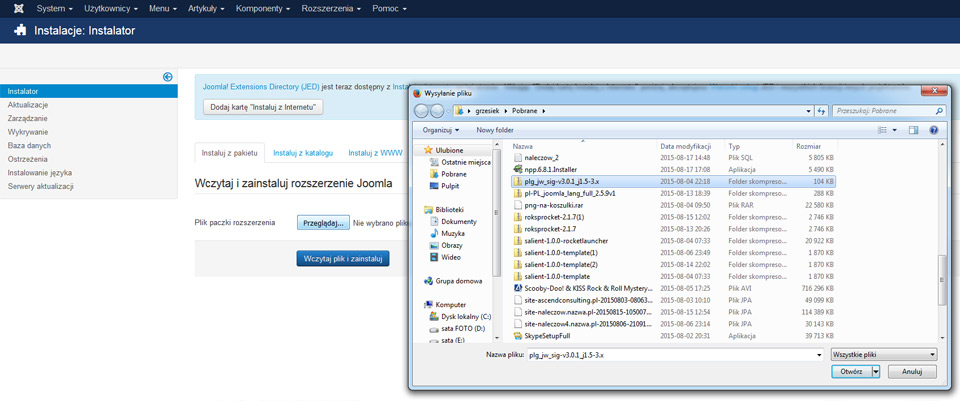Open the dialog help question mark icon
This screenshot has width=960, height=401.
934,130
